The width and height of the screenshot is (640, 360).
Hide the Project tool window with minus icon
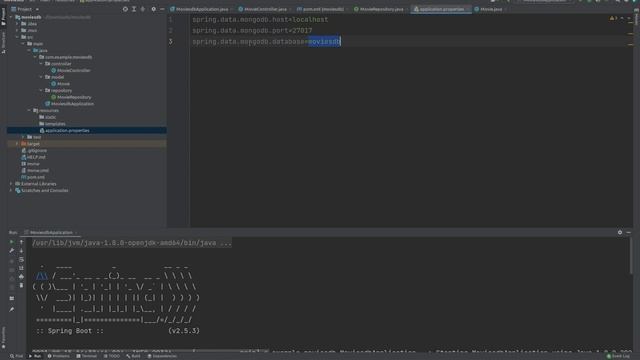pos(162,9)
